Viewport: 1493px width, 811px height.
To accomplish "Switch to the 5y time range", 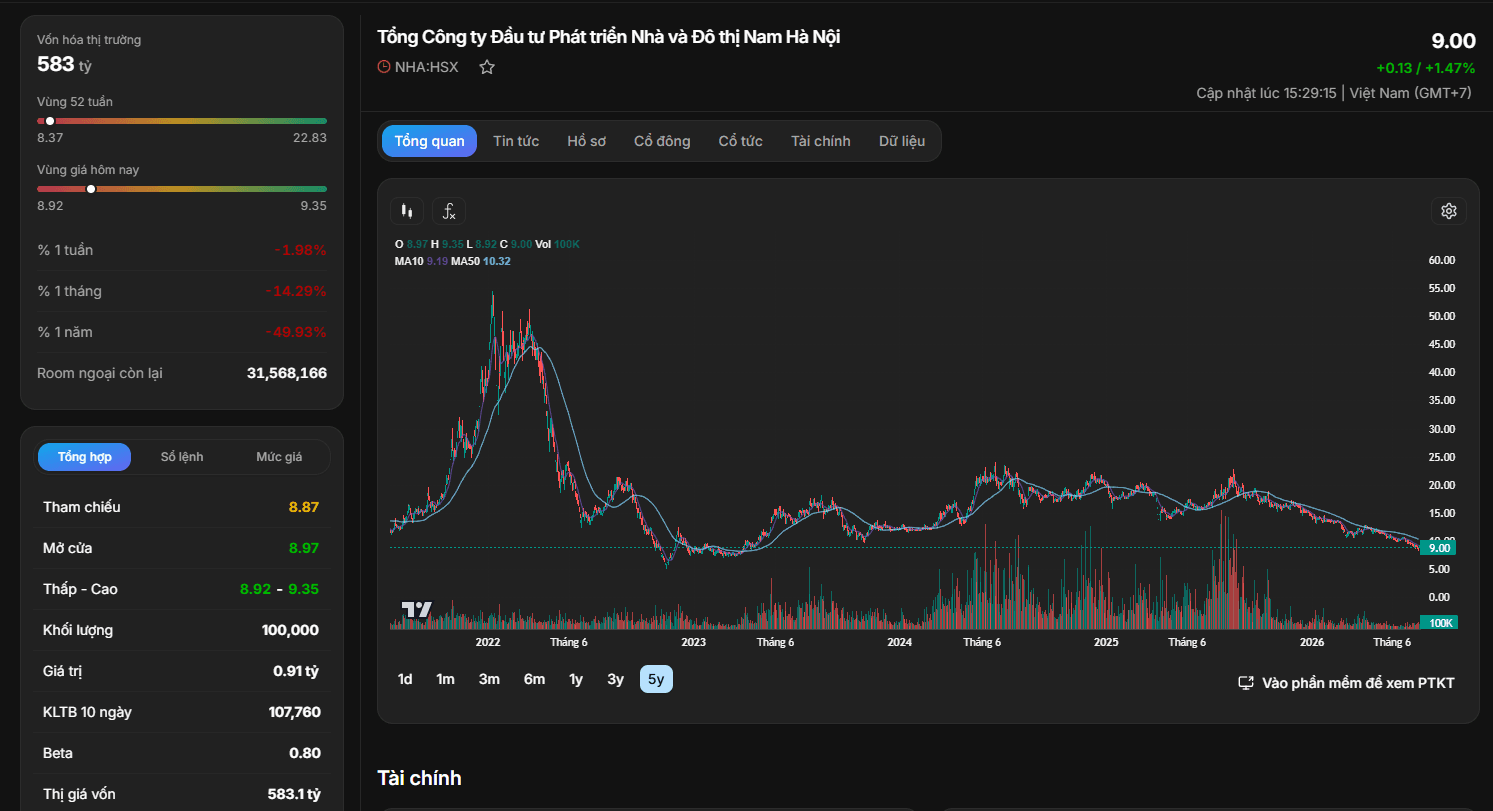I will pos(656,679).
